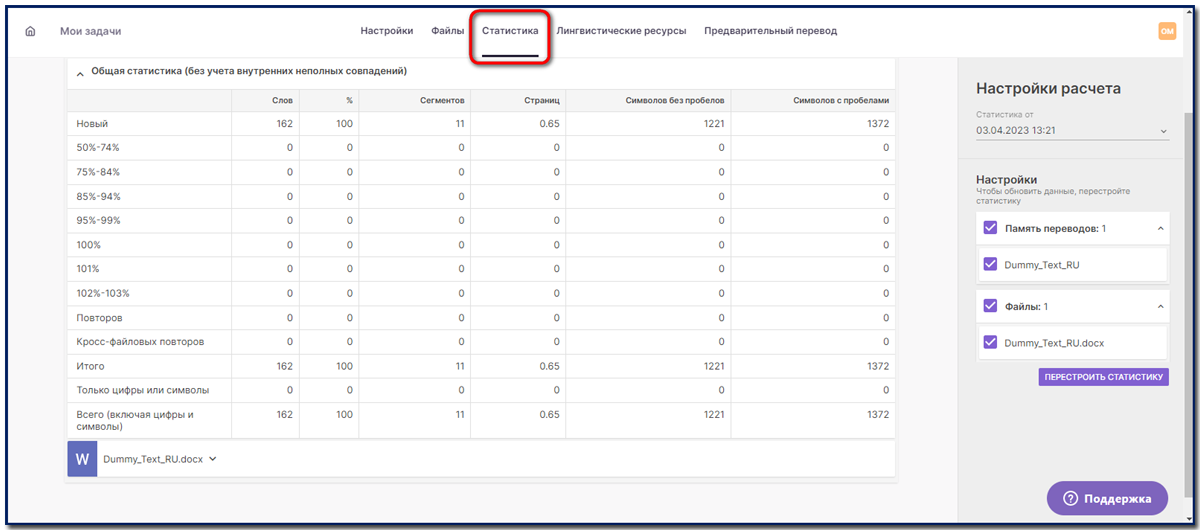This screenshot has width=1200, height=530.
Task: Click the Word file icon for Dummy_Text_RU.docx
Action: [x=82, y=459]
